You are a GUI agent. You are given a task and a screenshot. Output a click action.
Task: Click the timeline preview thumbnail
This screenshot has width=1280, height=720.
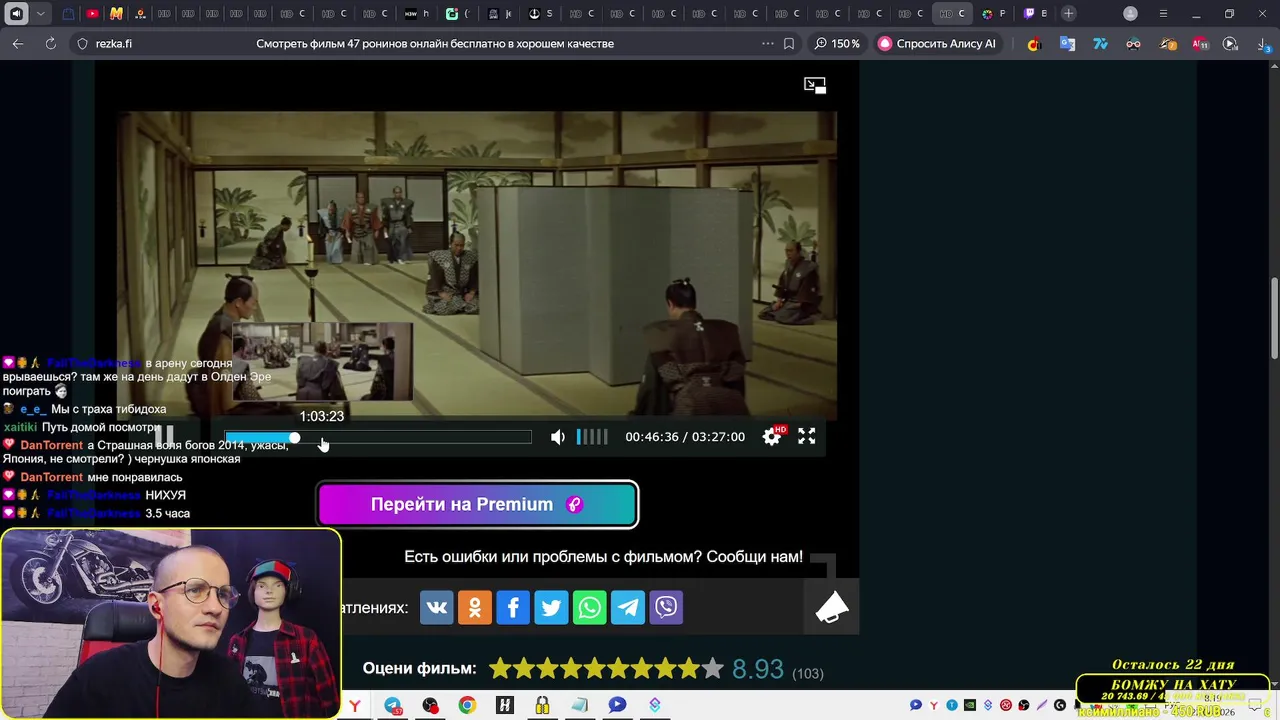point(322,361)
